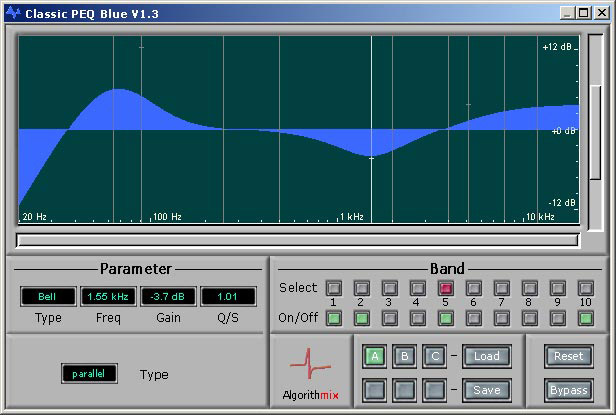The image size is (616, 415).
Task: Enable band 9 On/Off switch
Action: [557, 318]
